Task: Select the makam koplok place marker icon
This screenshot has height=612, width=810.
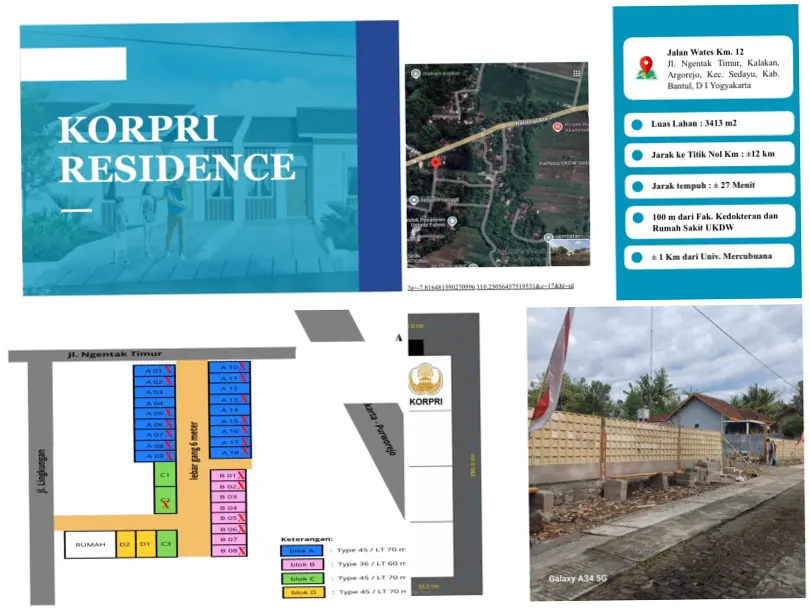Action: pos(415,73)
